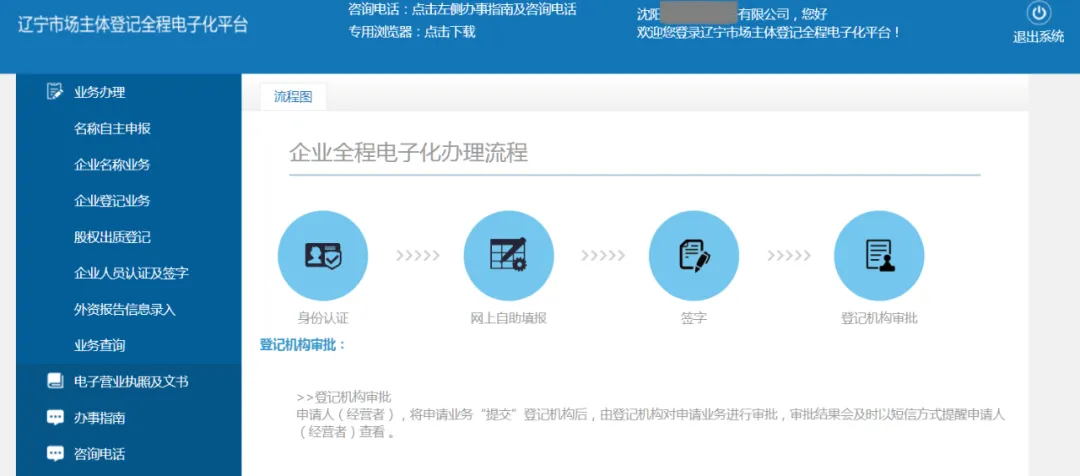Select 企业人员认证及签字 in sidebar
1080x476 pixels.
pyautogui.click(x=132, y=273)
